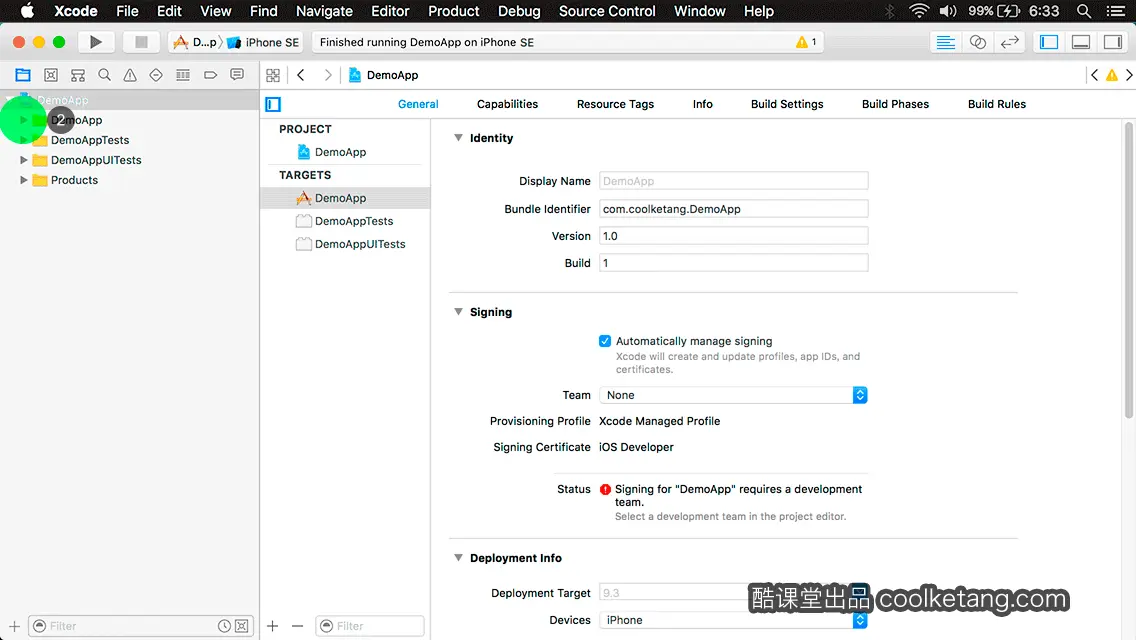The width and height of the screenshot is (1136, 640).
Task: Open the Test navigator diamond icon
Action: (156, 75)
